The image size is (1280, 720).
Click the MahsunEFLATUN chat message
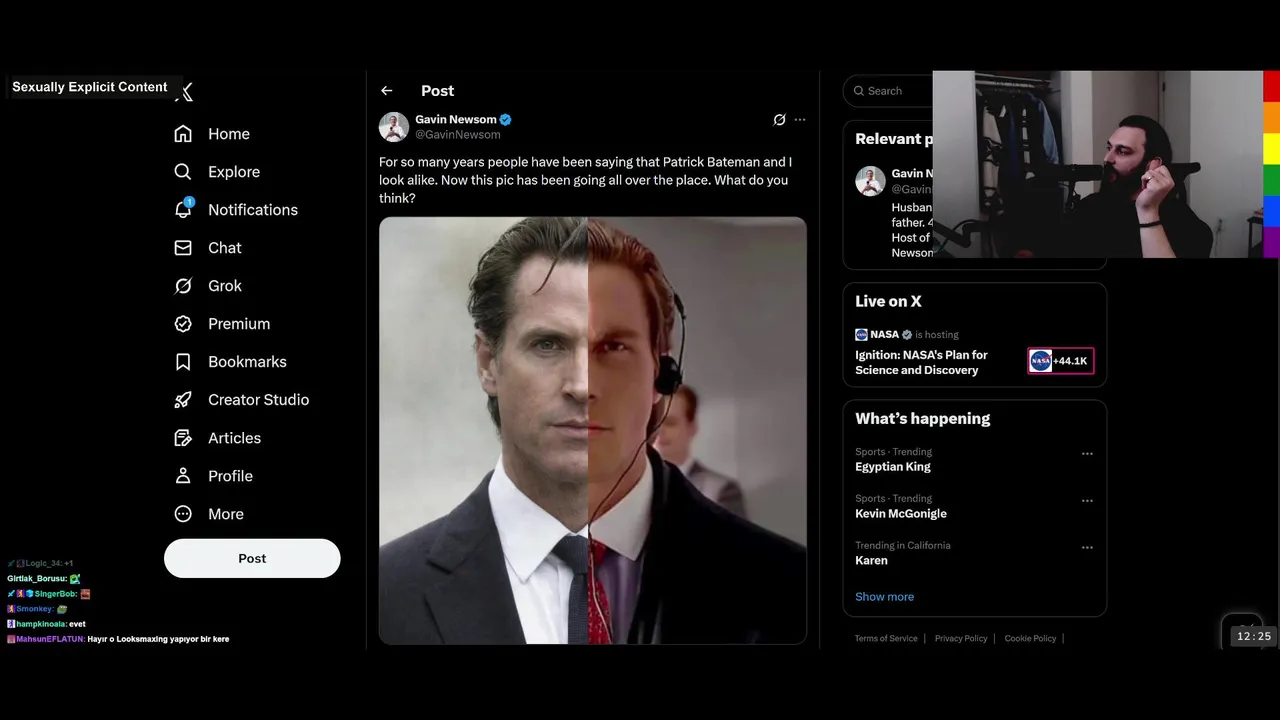pos(118,639)
